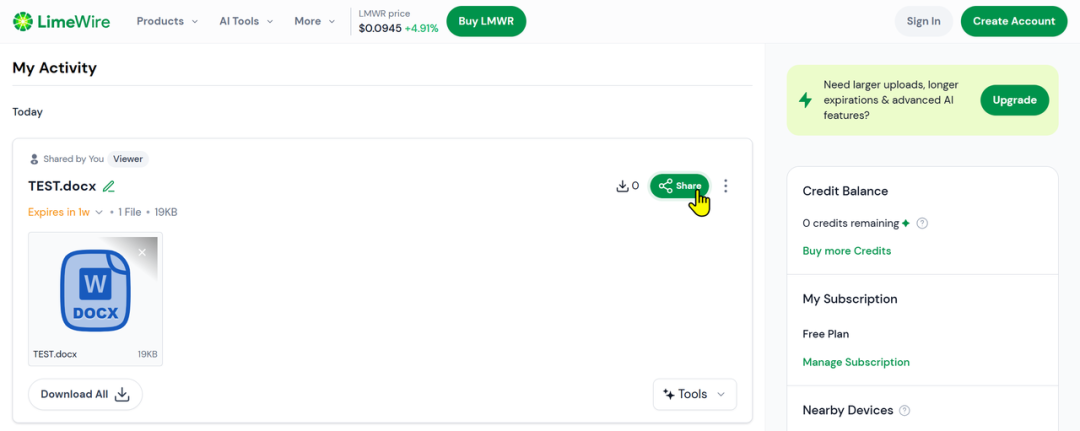Remove file using the thumbnail X
The width and height of the screenshot is (1080, 431).
(142, 253)
